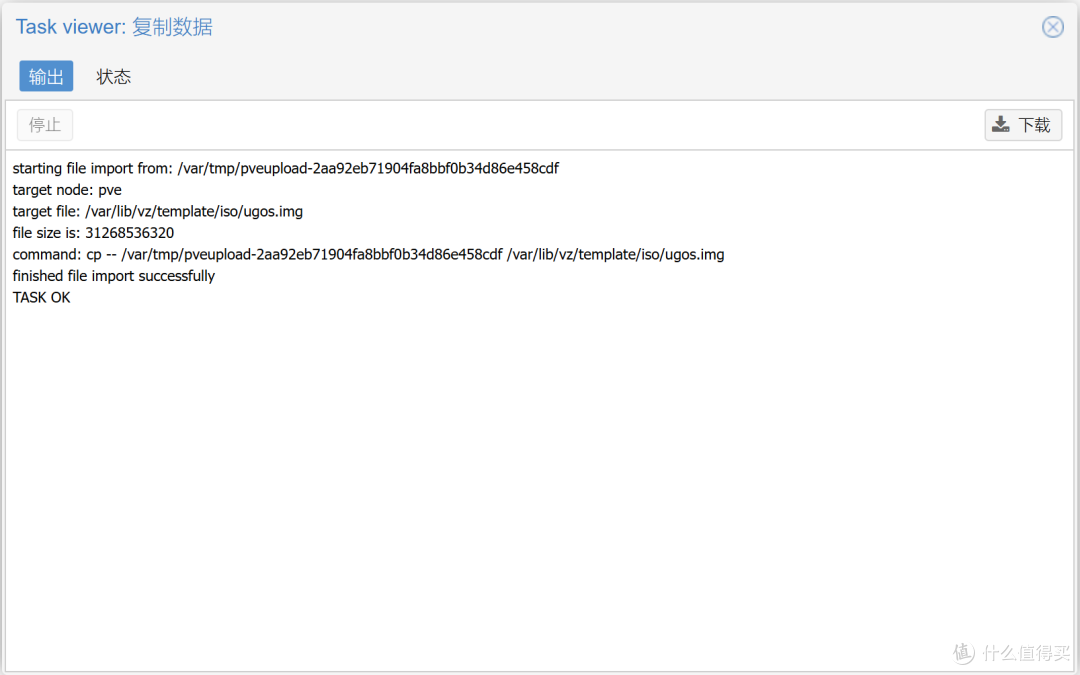The height and width of the screenshot is (675, 1080).
Task: Click the 下载 button label
Action: (x=1034, y=125)
